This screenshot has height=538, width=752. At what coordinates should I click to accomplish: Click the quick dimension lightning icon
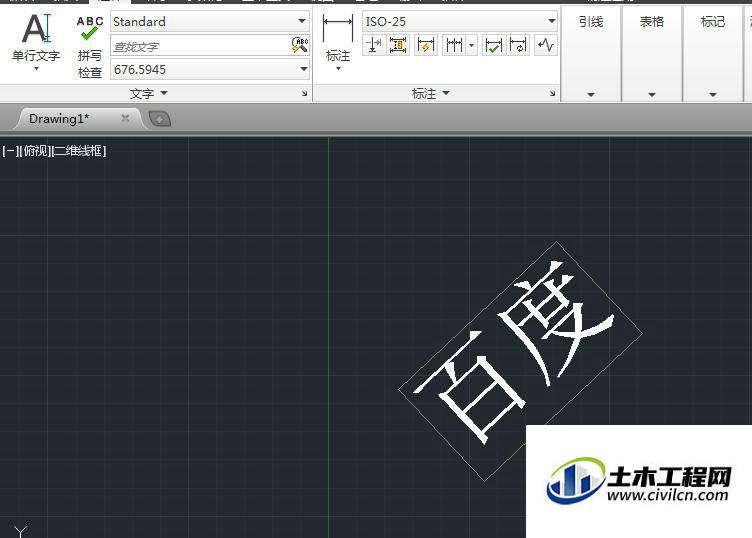pyautogui.click(x=426, y=46)
